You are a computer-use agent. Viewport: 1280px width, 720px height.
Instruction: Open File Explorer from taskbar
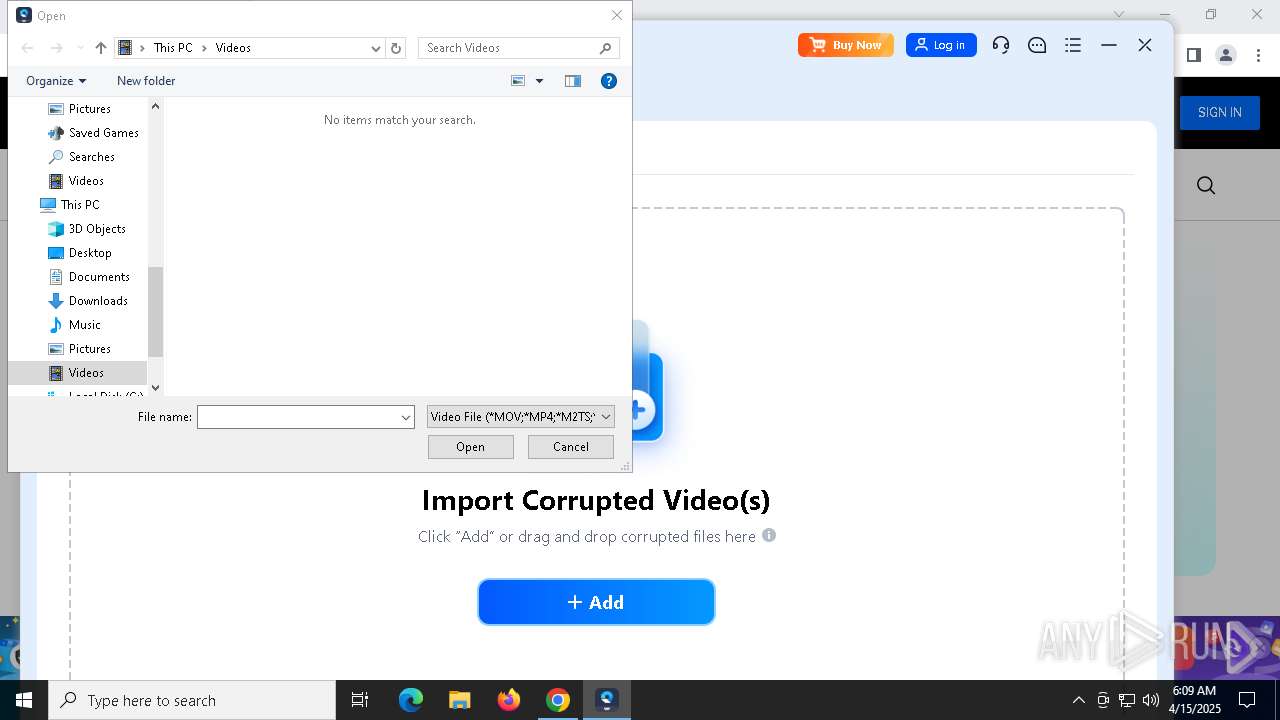click(x=460, y=700)
